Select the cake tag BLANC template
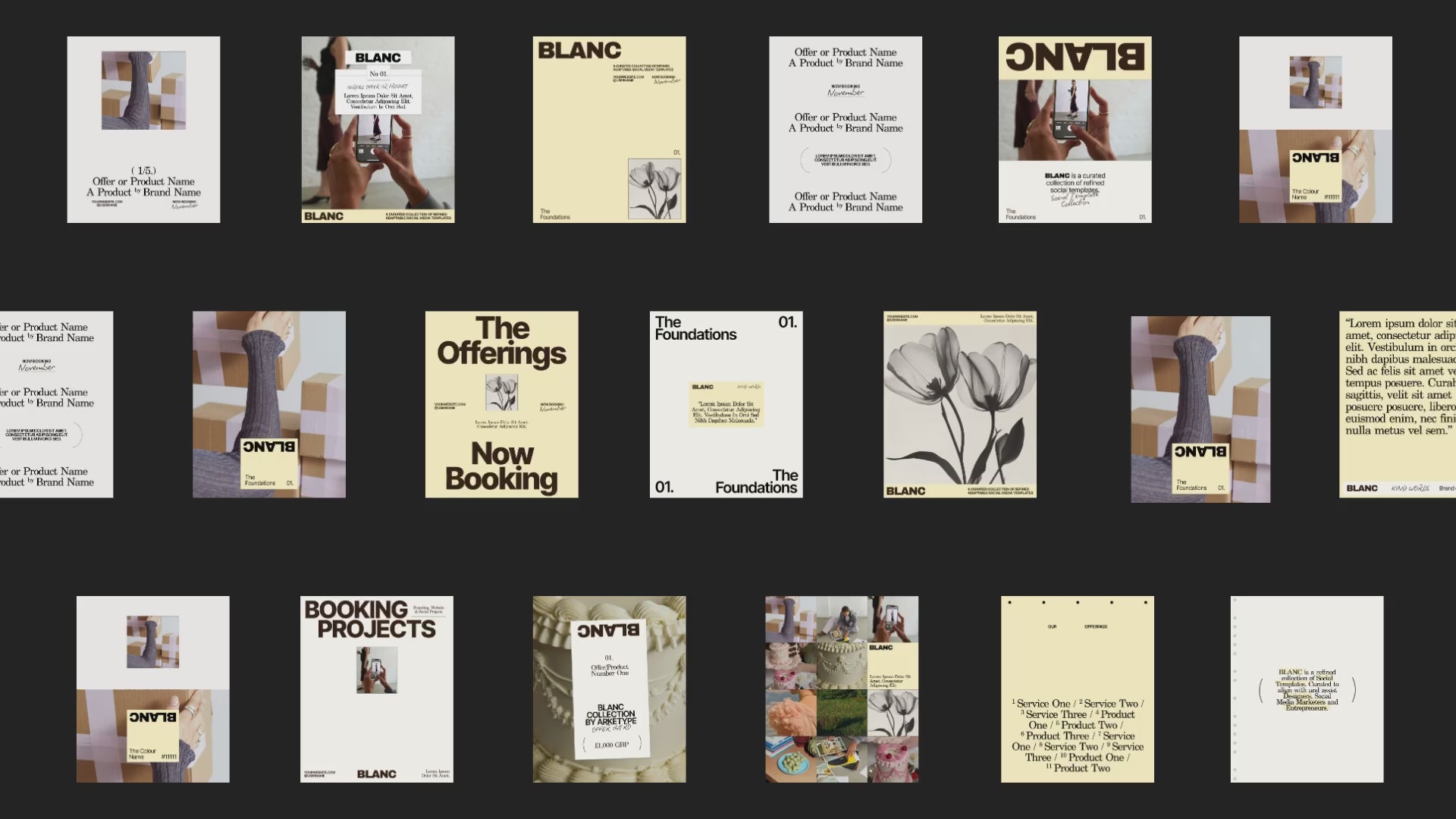 click(609, 689)
